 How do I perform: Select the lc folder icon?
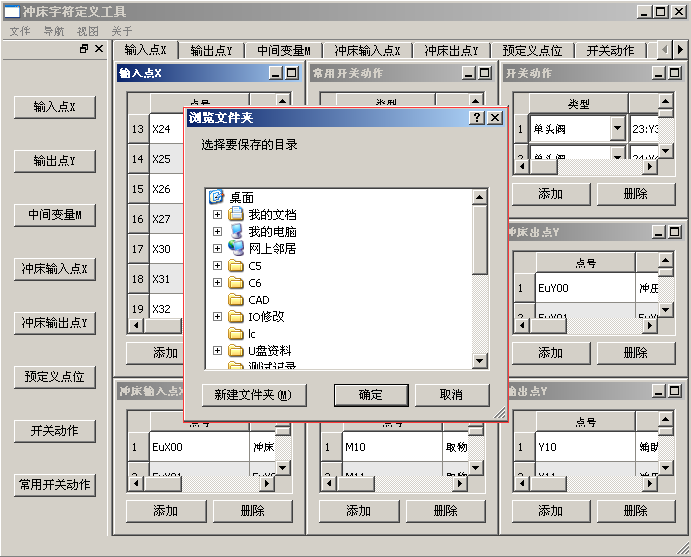[236, 334]
